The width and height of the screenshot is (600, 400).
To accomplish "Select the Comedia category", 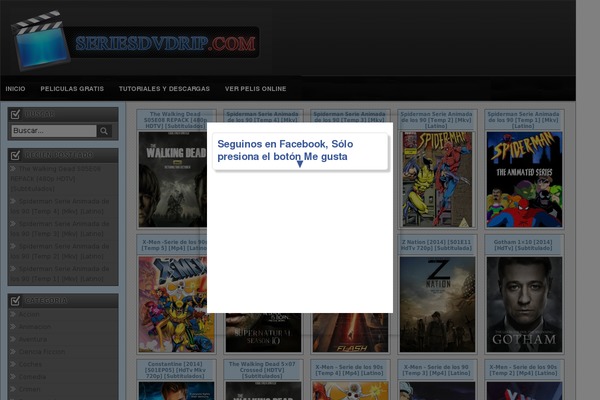I will point(32,377).
